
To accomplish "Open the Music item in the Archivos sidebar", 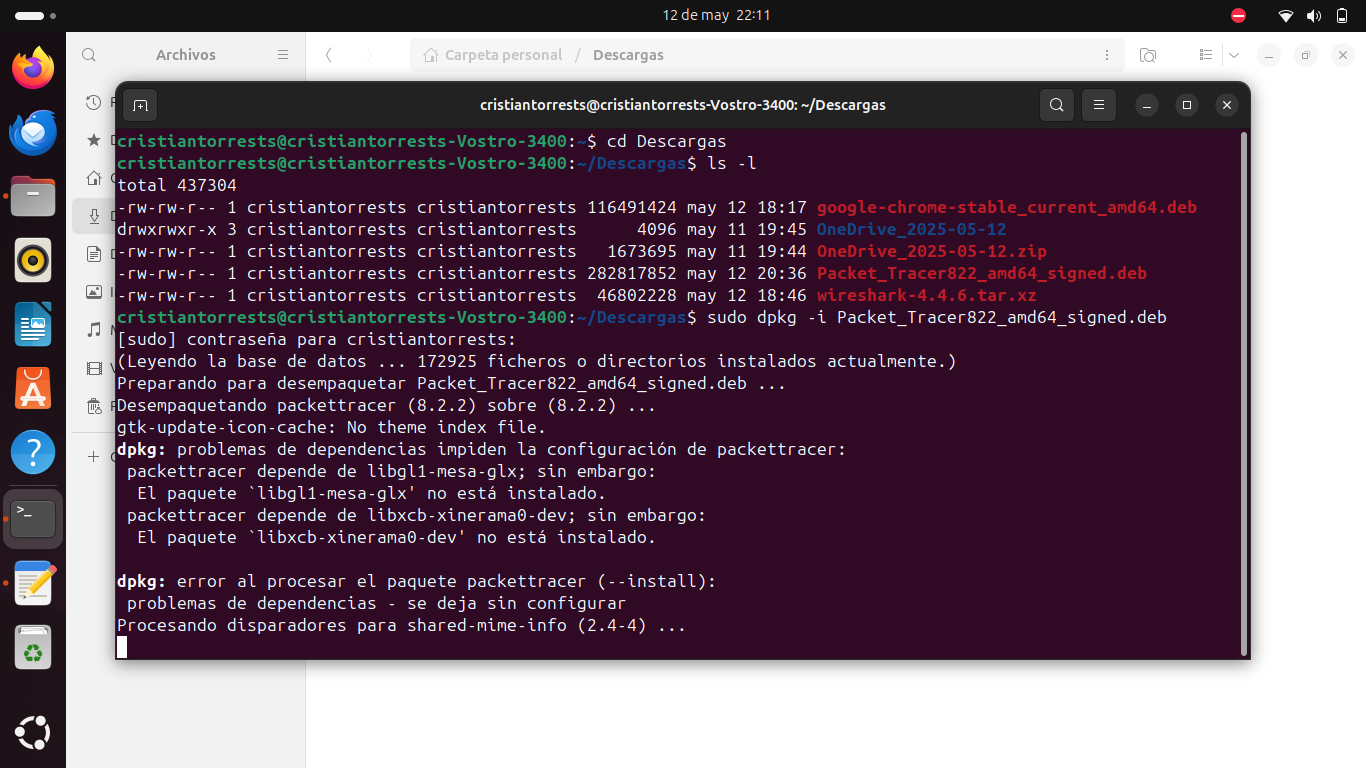I will coord(93,330).
